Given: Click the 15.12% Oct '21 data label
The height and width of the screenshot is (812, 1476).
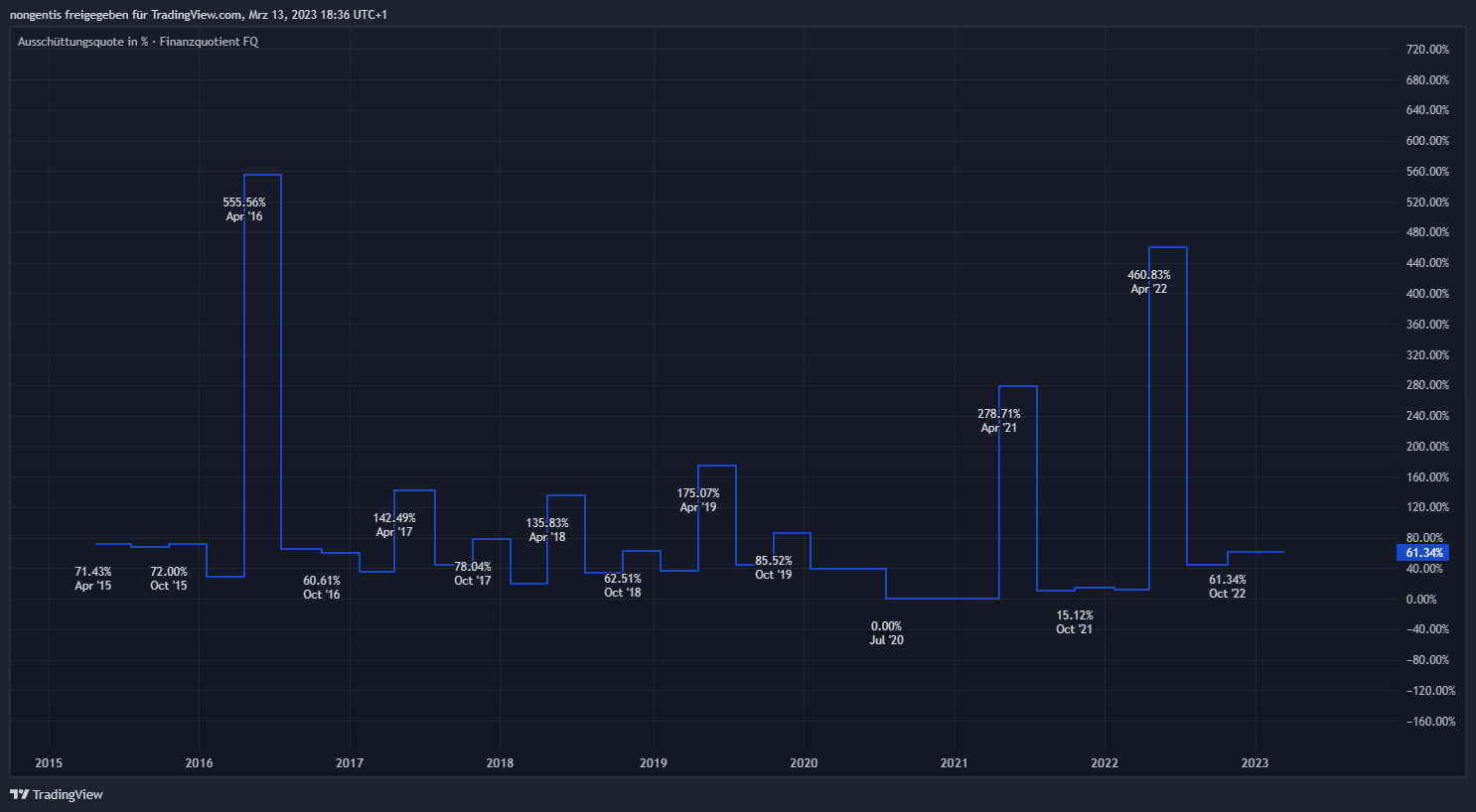Looking at the screenshot, I should [x=1075, y=622].
